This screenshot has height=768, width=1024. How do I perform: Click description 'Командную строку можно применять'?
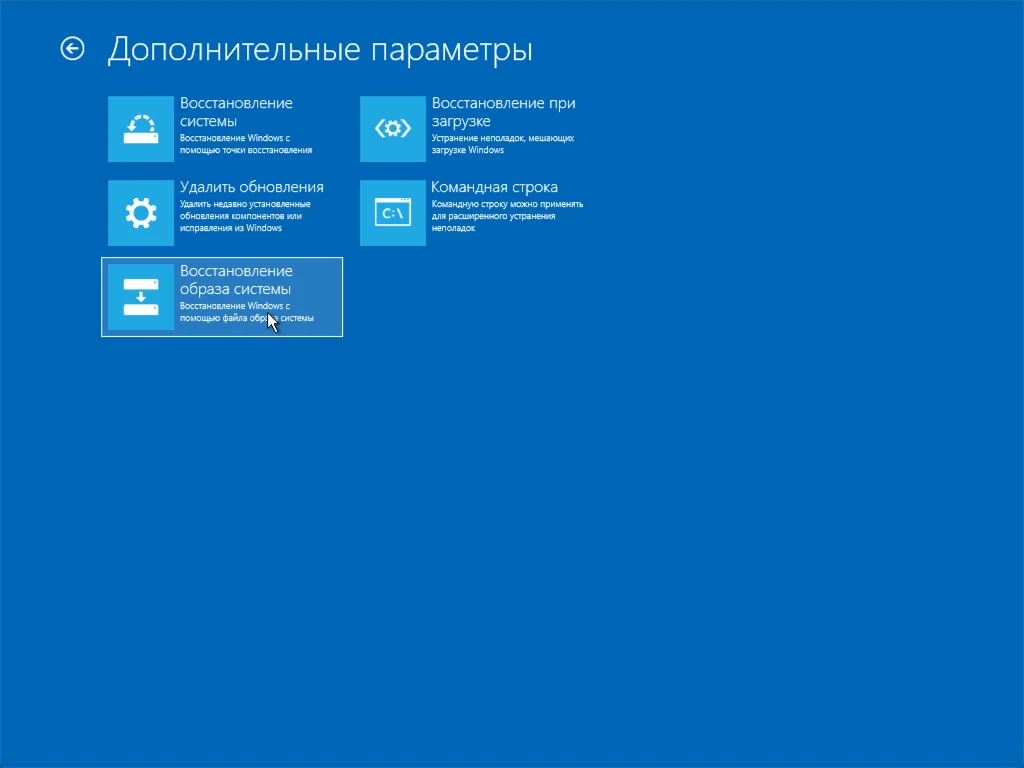[x=507, y=204]
